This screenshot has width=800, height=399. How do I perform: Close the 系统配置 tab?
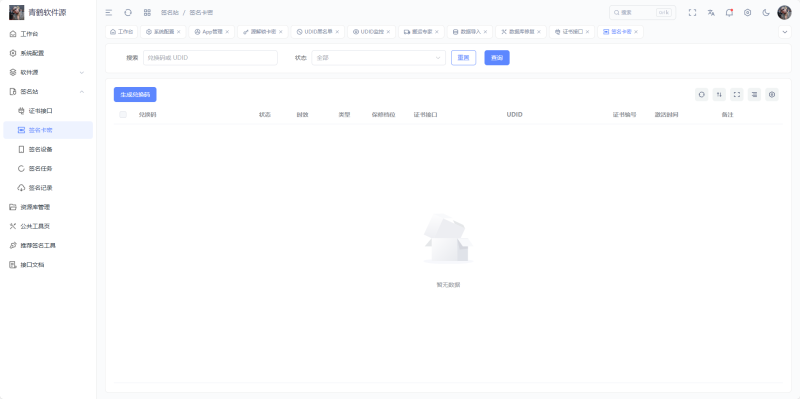tap(179, 32)
